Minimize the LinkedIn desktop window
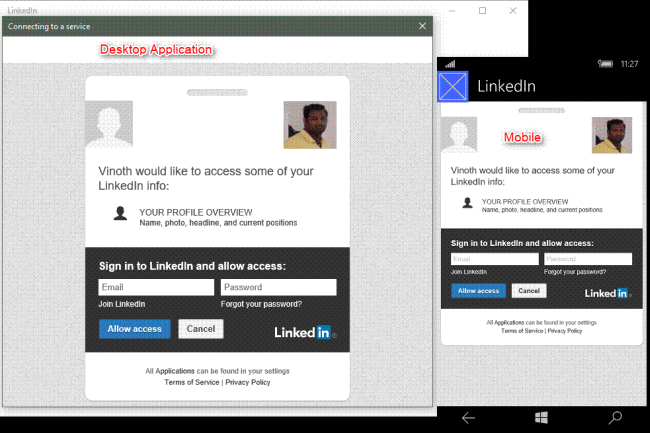This screenshot has height=433, width=650. tap(452, 11)
